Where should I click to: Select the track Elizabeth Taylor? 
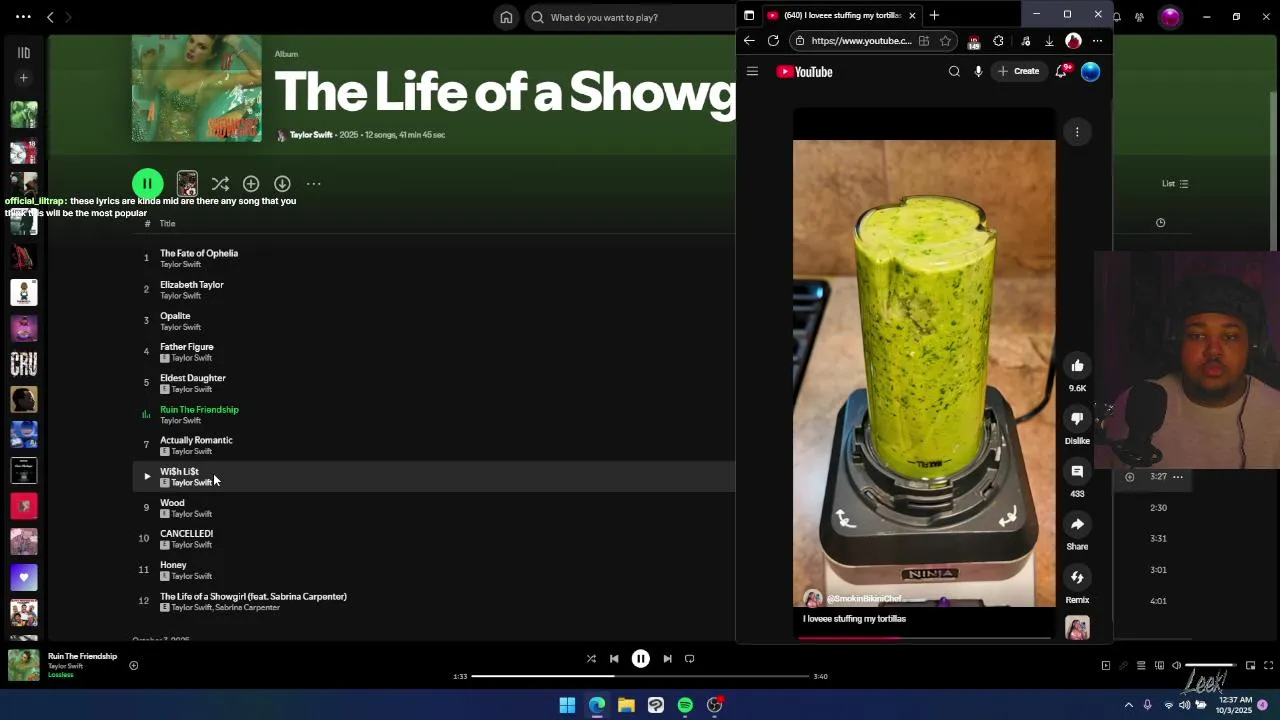pos(192,284)
